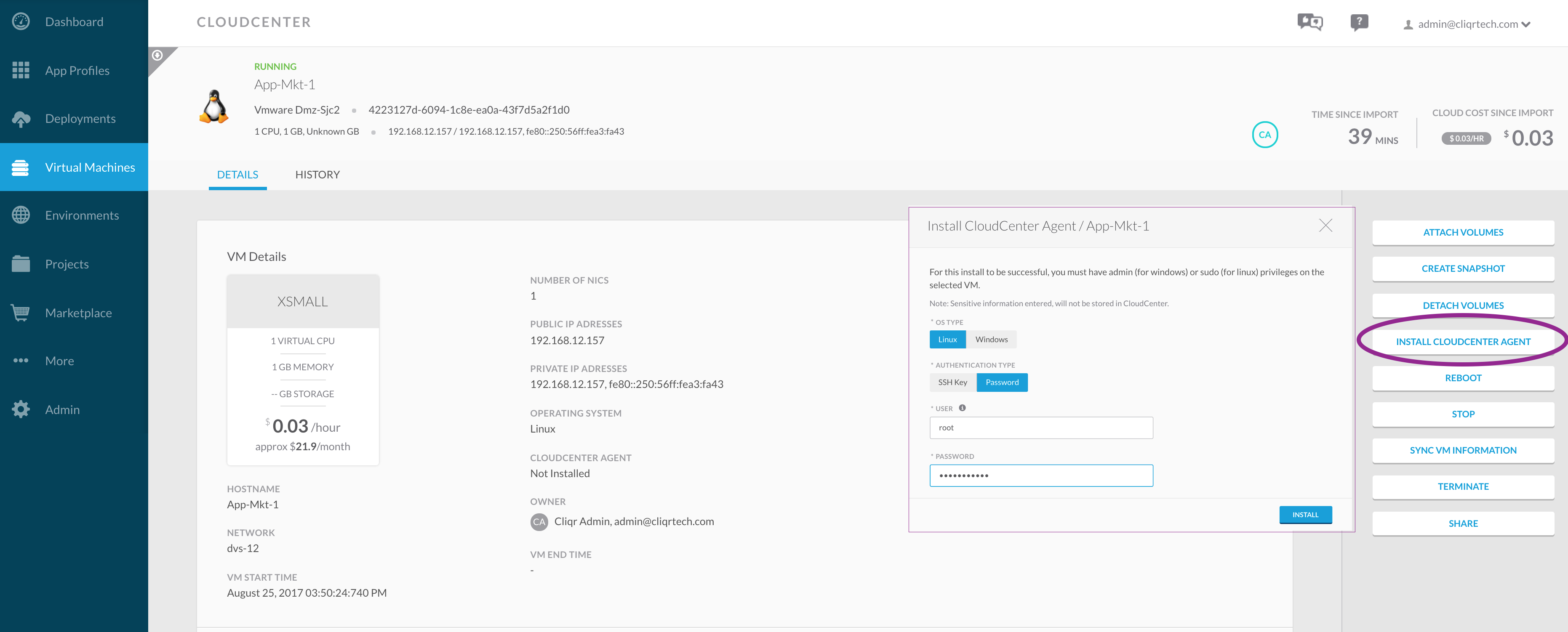Select Linux as OS type
The height and width of the screenshot is (632, 1568).
[947, 340]
